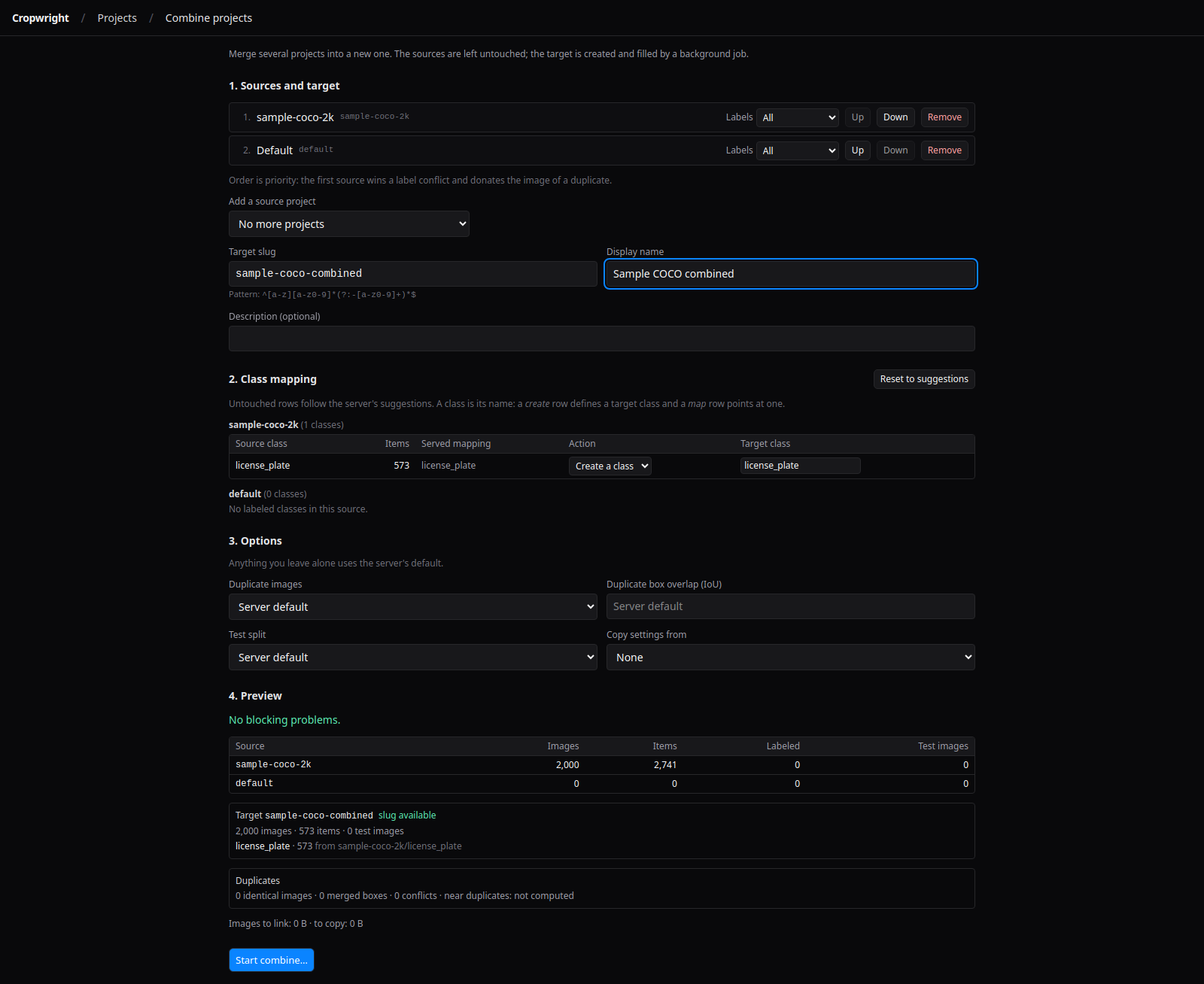Edit the license_plate target class field
The width and height of the screenshot is (1204, 984).
pyautogui.click(x=801, y=466)
